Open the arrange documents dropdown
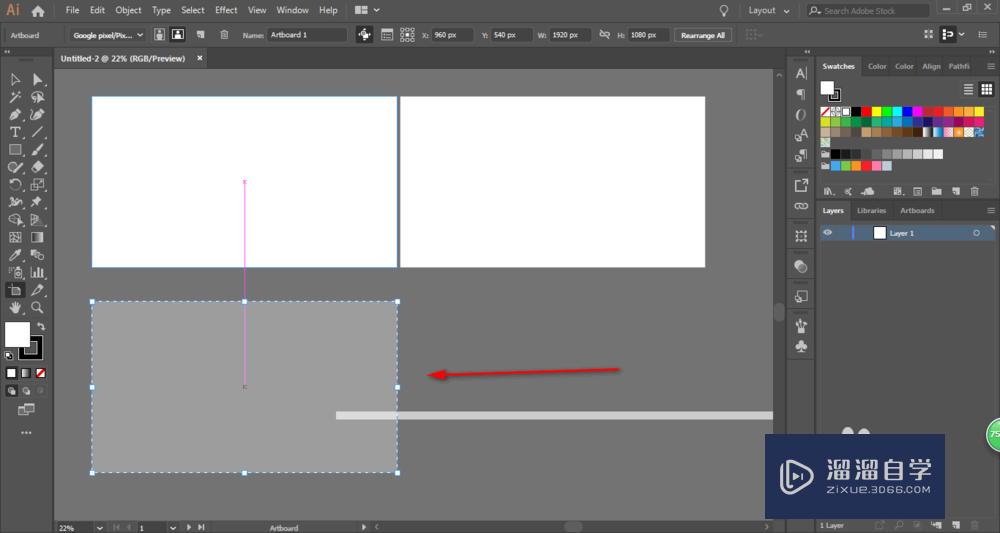 point(367,10)
